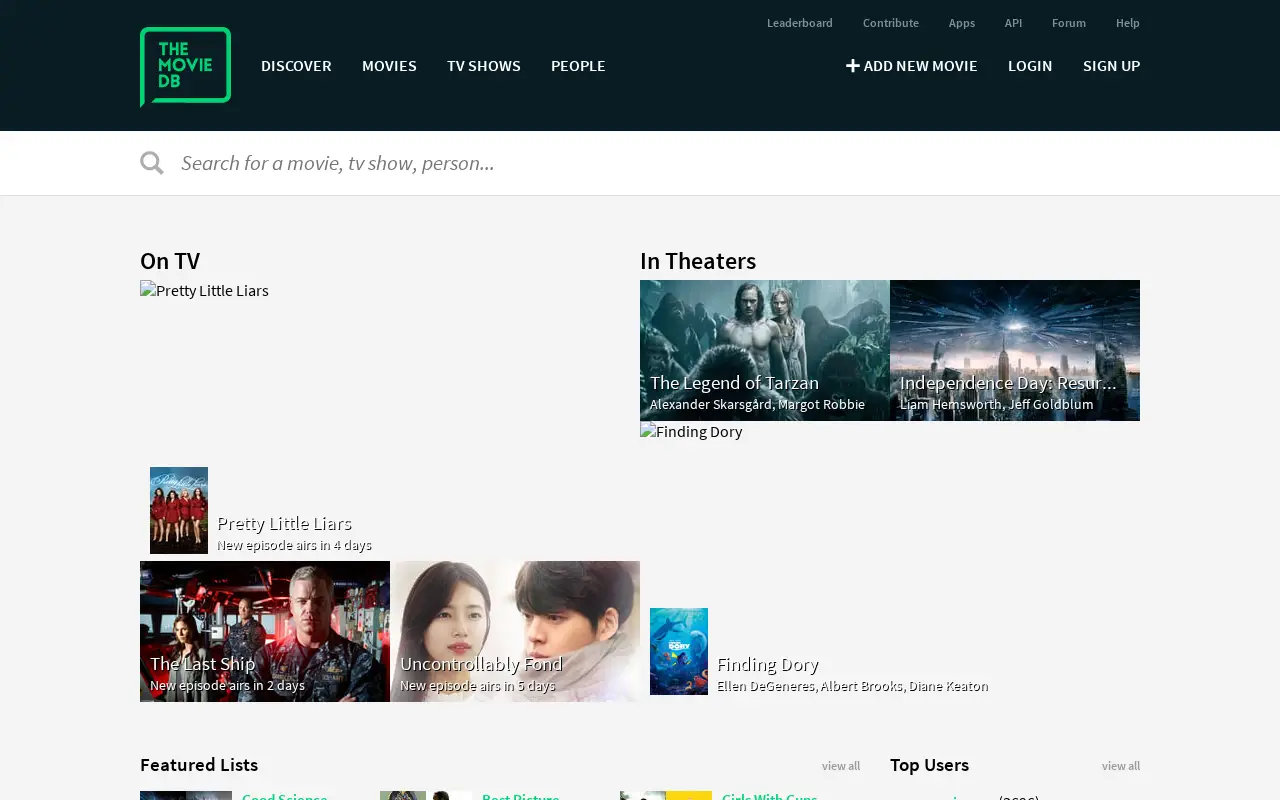Click 'New episode airs in 4 days' text

click(x=294, y=545)
